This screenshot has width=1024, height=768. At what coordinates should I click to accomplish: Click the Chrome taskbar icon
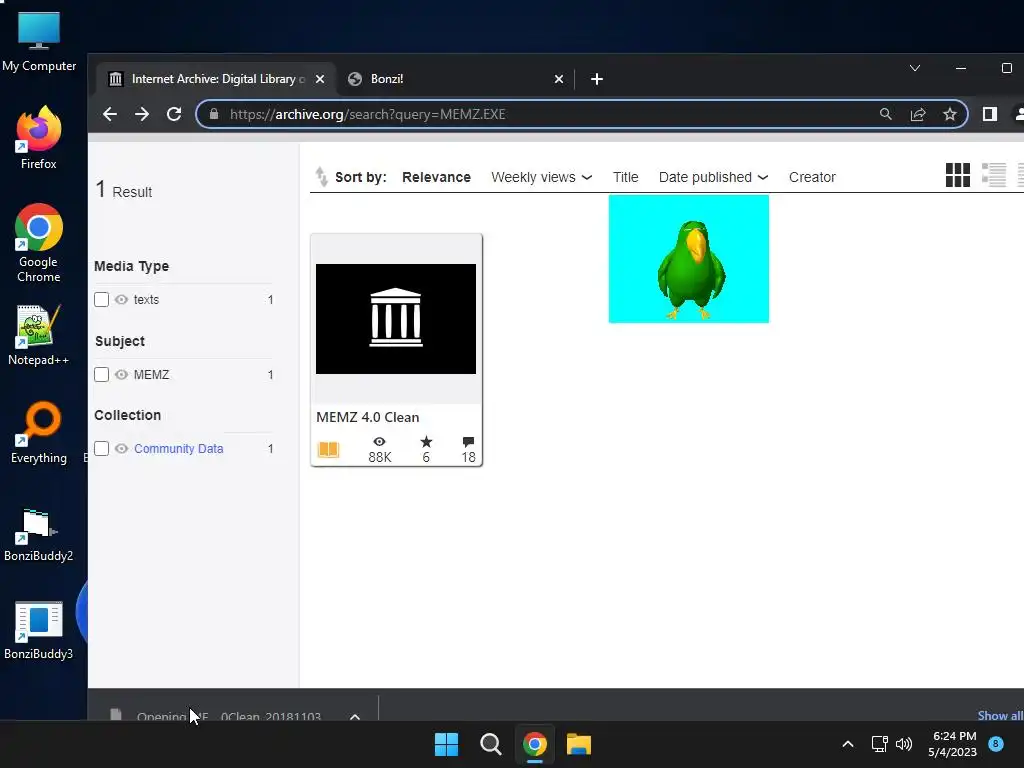534,744
